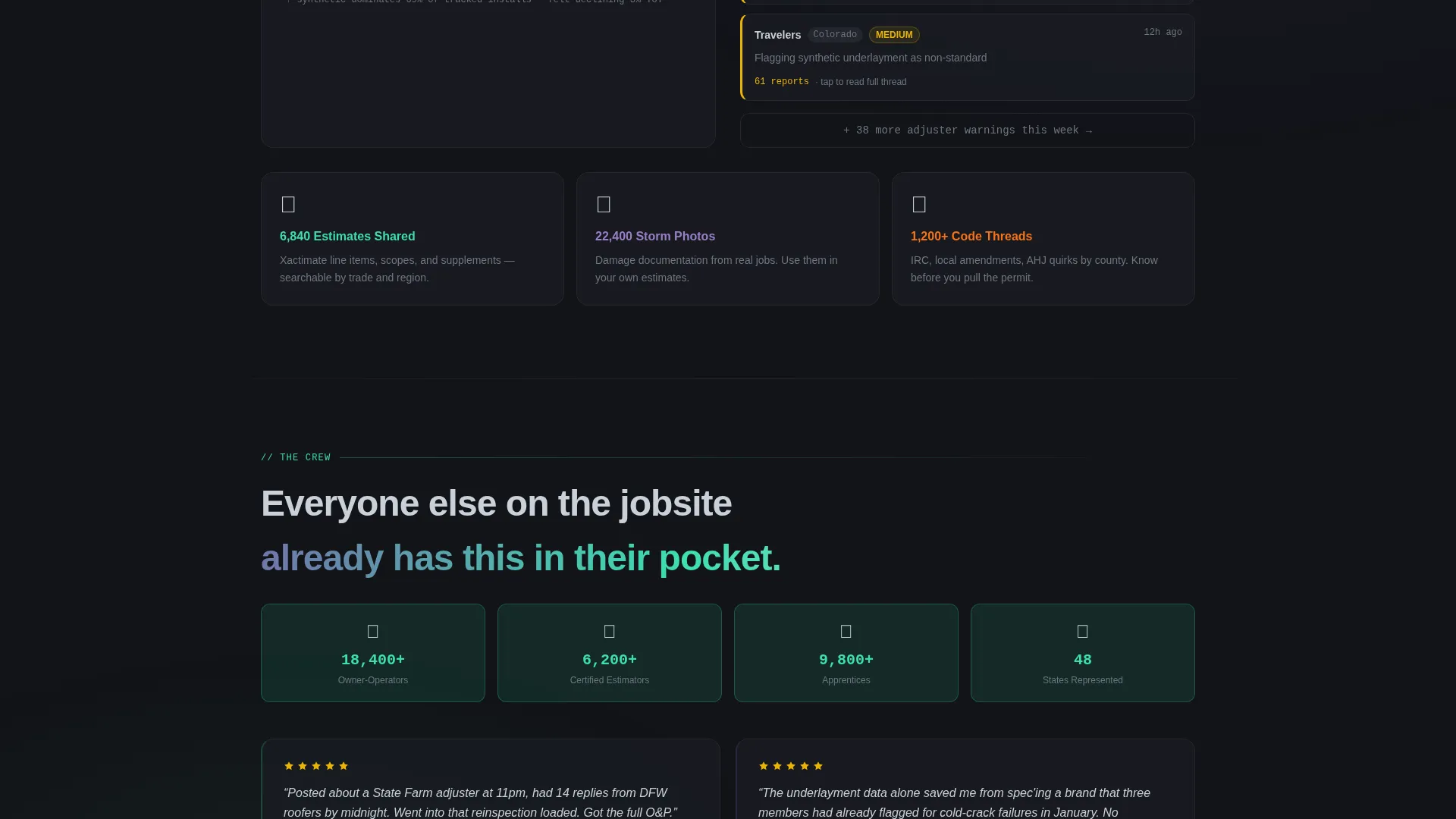
Task: Click the icon above 48 States Represented
Action: pos(1083,631)
